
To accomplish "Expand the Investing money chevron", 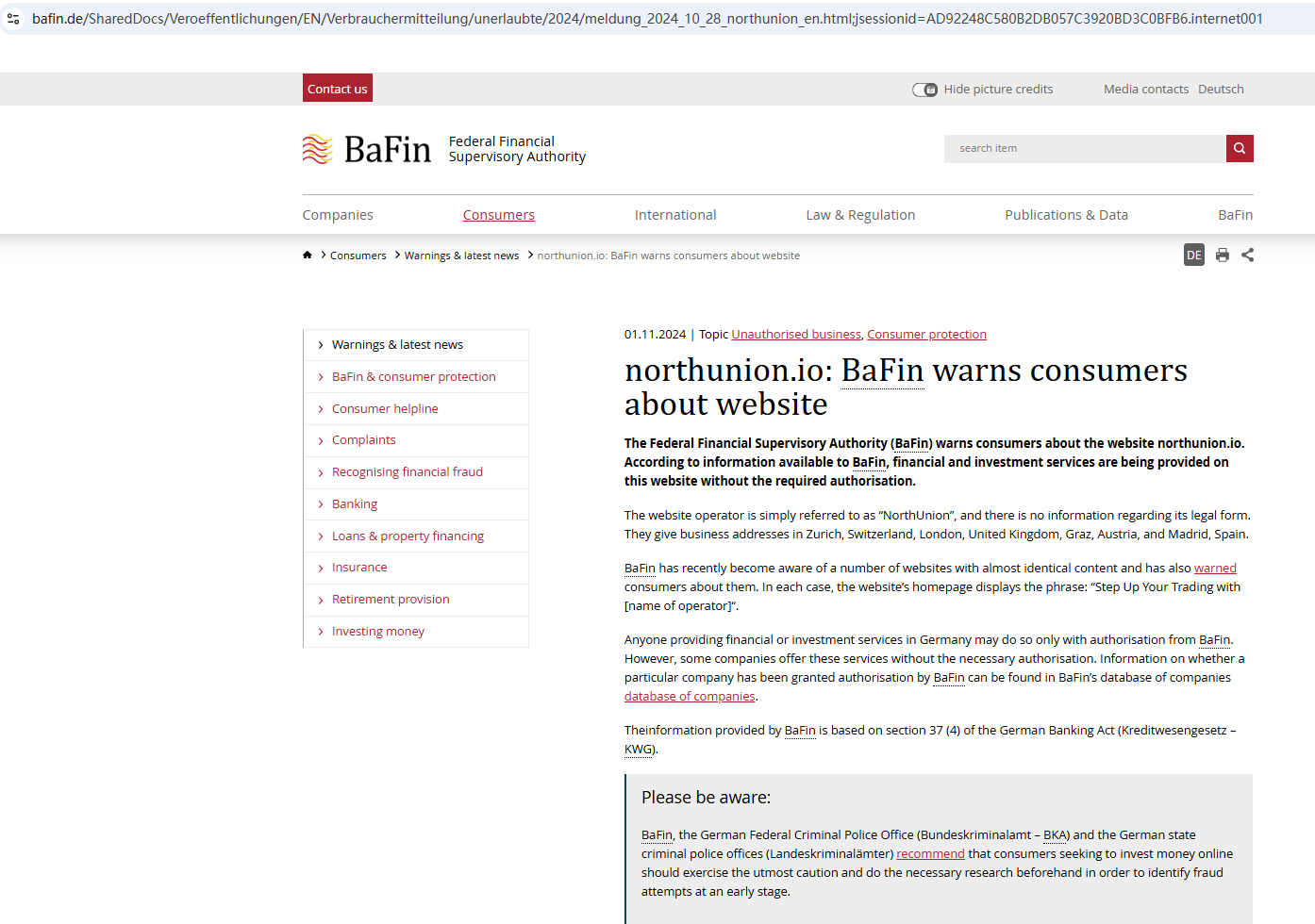I will pyautogui.click(x=321, y=632).
